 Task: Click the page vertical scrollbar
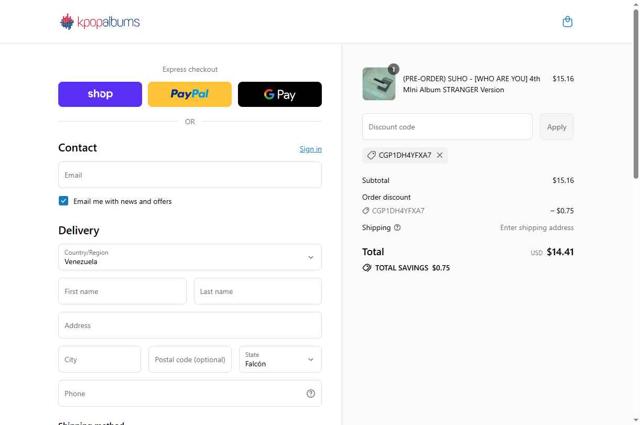[x=636, y=94]
